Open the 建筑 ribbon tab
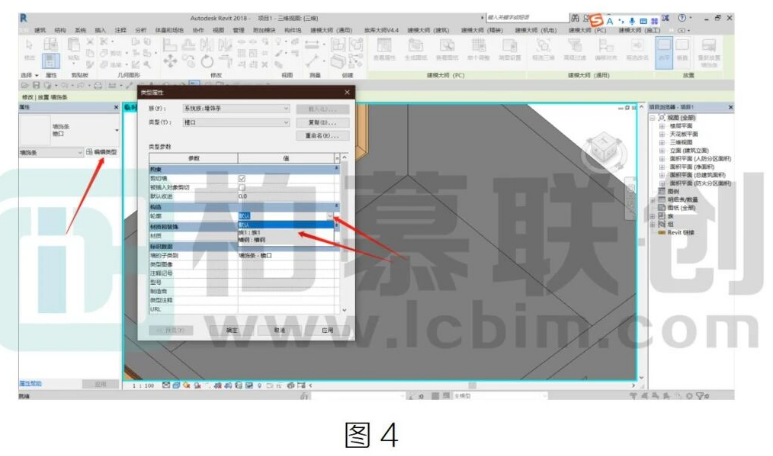 tap(40, 30)
